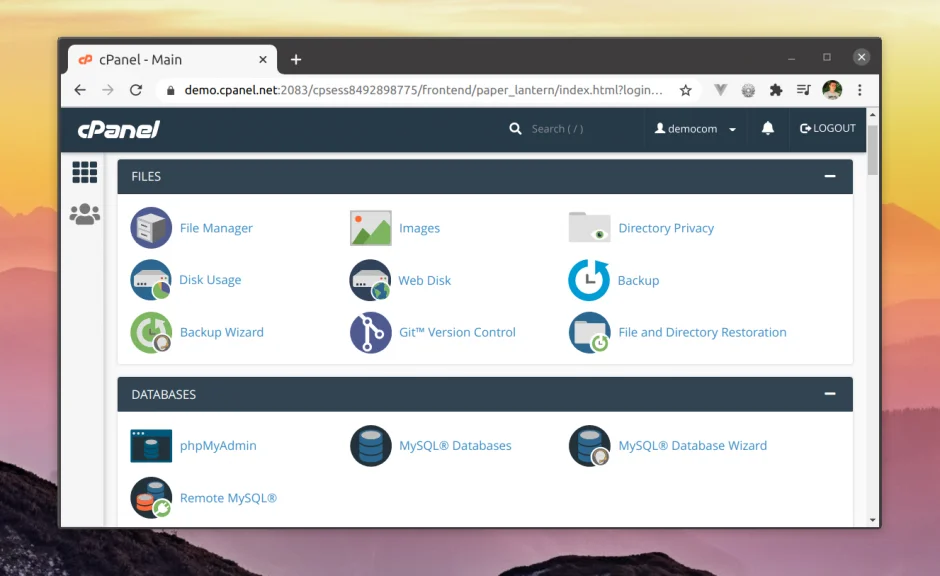Select the cPanel - Main tab
Screen dimensions: 940x576
point(171,59)
